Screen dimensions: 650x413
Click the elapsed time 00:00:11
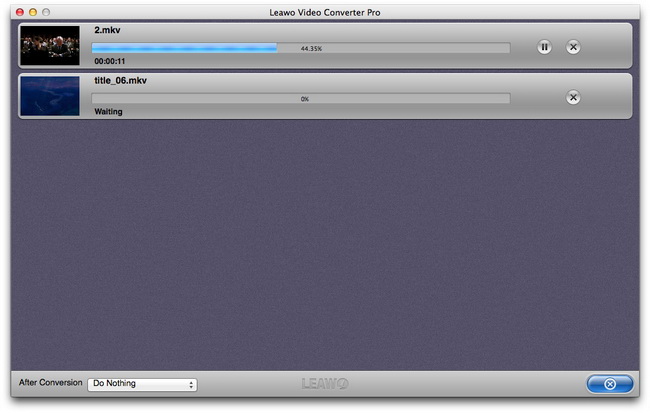tap(109, 61)
